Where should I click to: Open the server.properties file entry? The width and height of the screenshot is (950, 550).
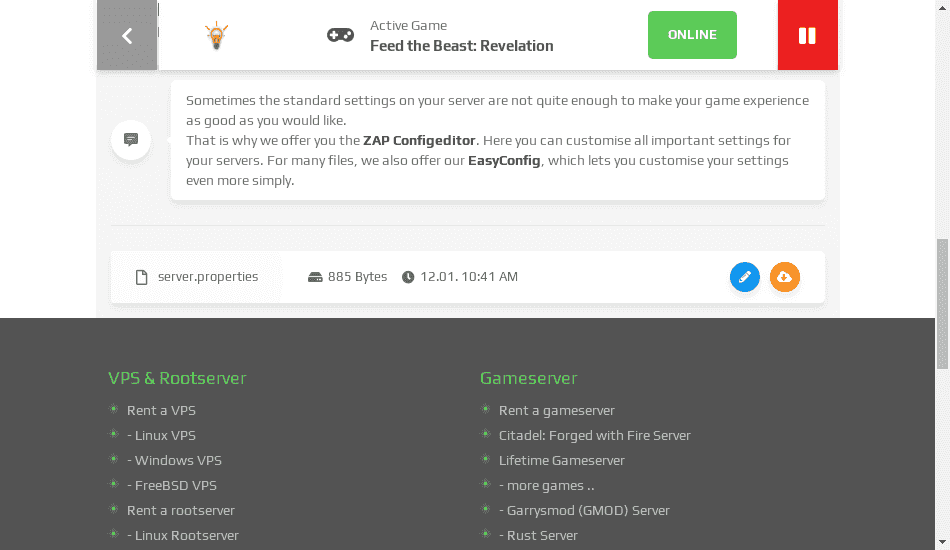(x=207, y=277)
